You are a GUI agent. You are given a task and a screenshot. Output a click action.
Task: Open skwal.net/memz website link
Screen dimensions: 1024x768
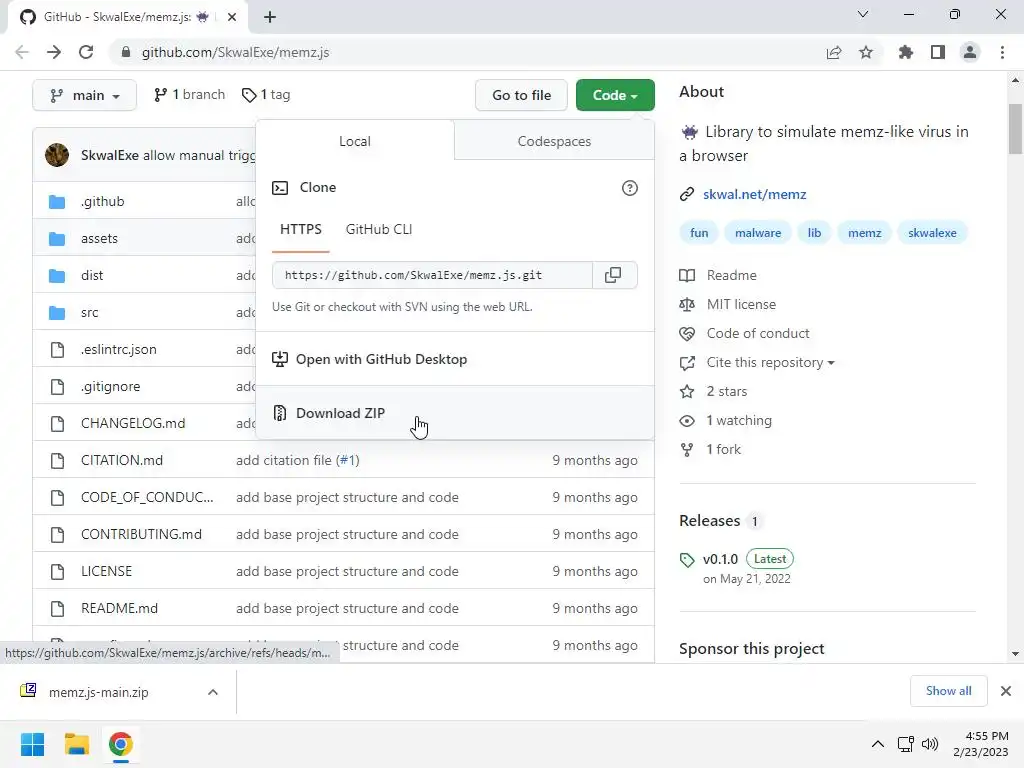tap(754, 194)
